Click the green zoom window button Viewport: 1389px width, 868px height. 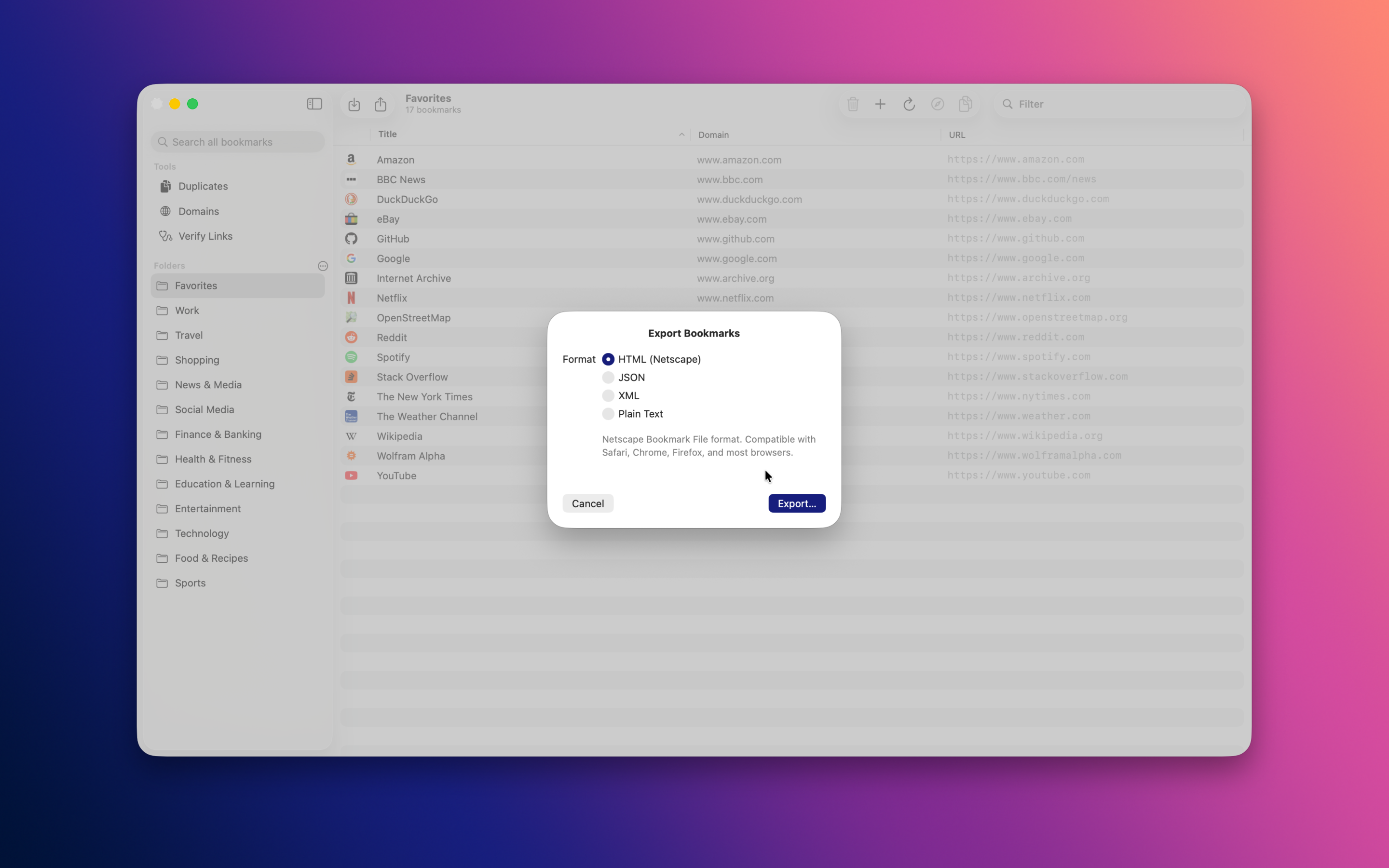click(x=193, y=104)
